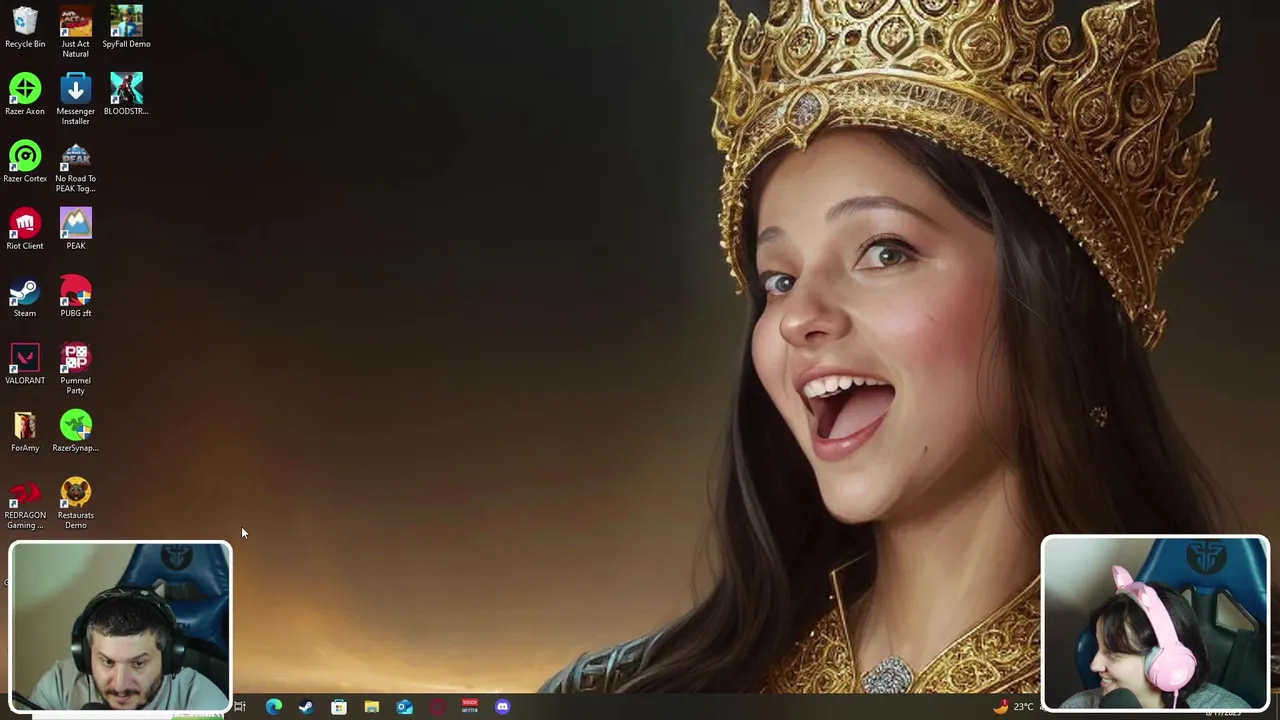The image size is (1280, 720).
Task: Select the ForAmy desktop icon
Action: click(x=25, y=431)
